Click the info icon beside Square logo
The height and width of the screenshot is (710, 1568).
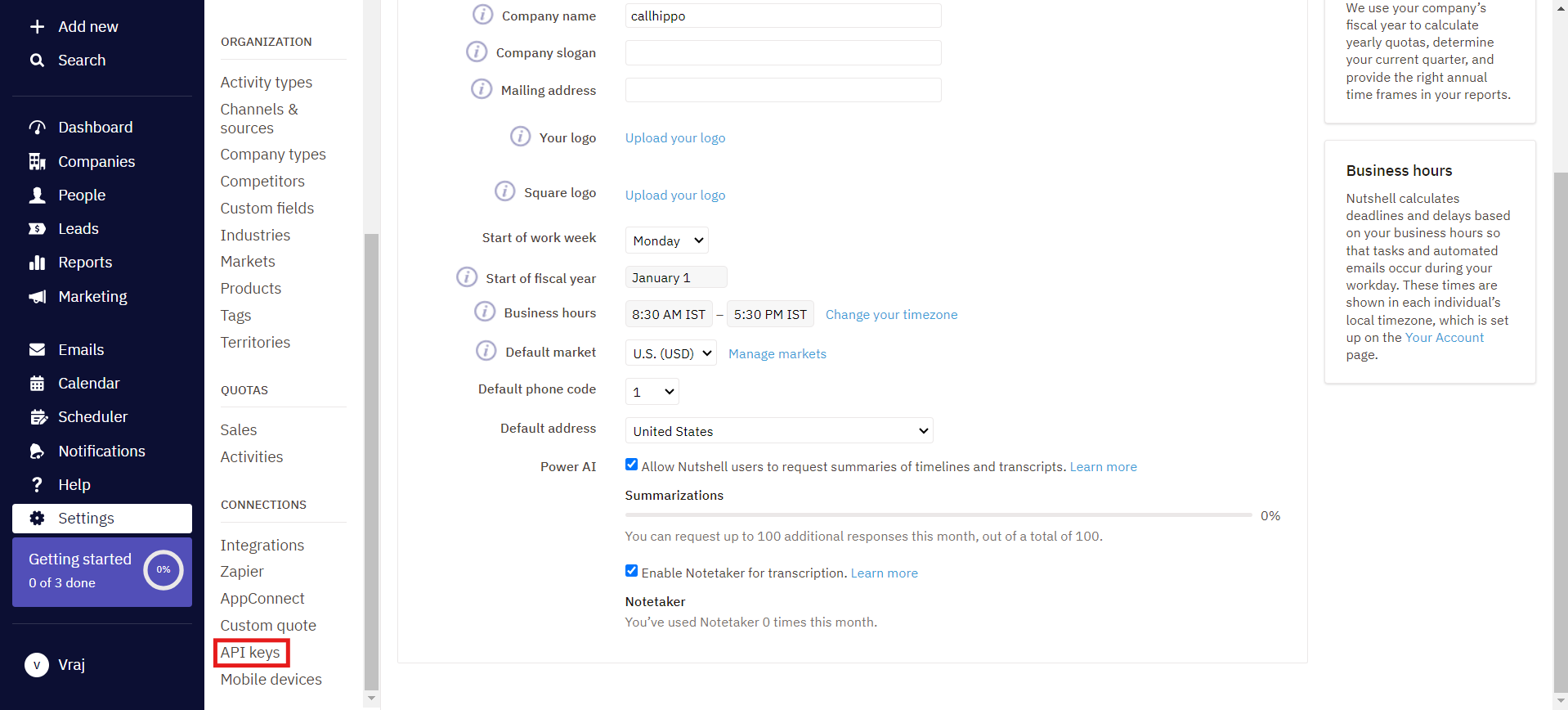[x=505, y=191]
